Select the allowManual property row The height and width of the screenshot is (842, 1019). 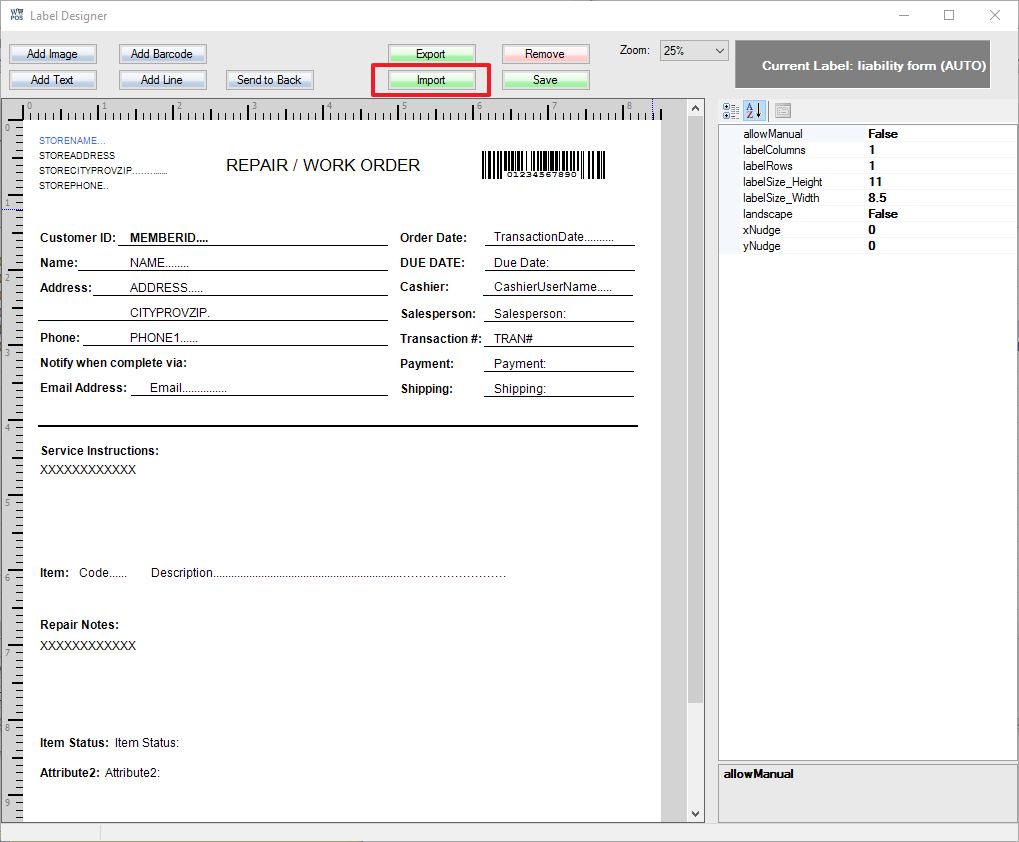click(x=868, y=134)
